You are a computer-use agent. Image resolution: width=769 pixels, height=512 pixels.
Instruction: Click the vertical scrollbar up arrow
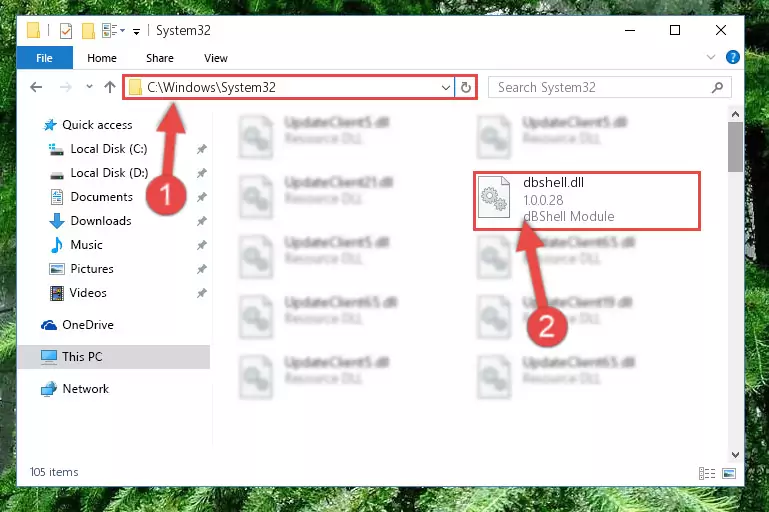pos(735,114)
